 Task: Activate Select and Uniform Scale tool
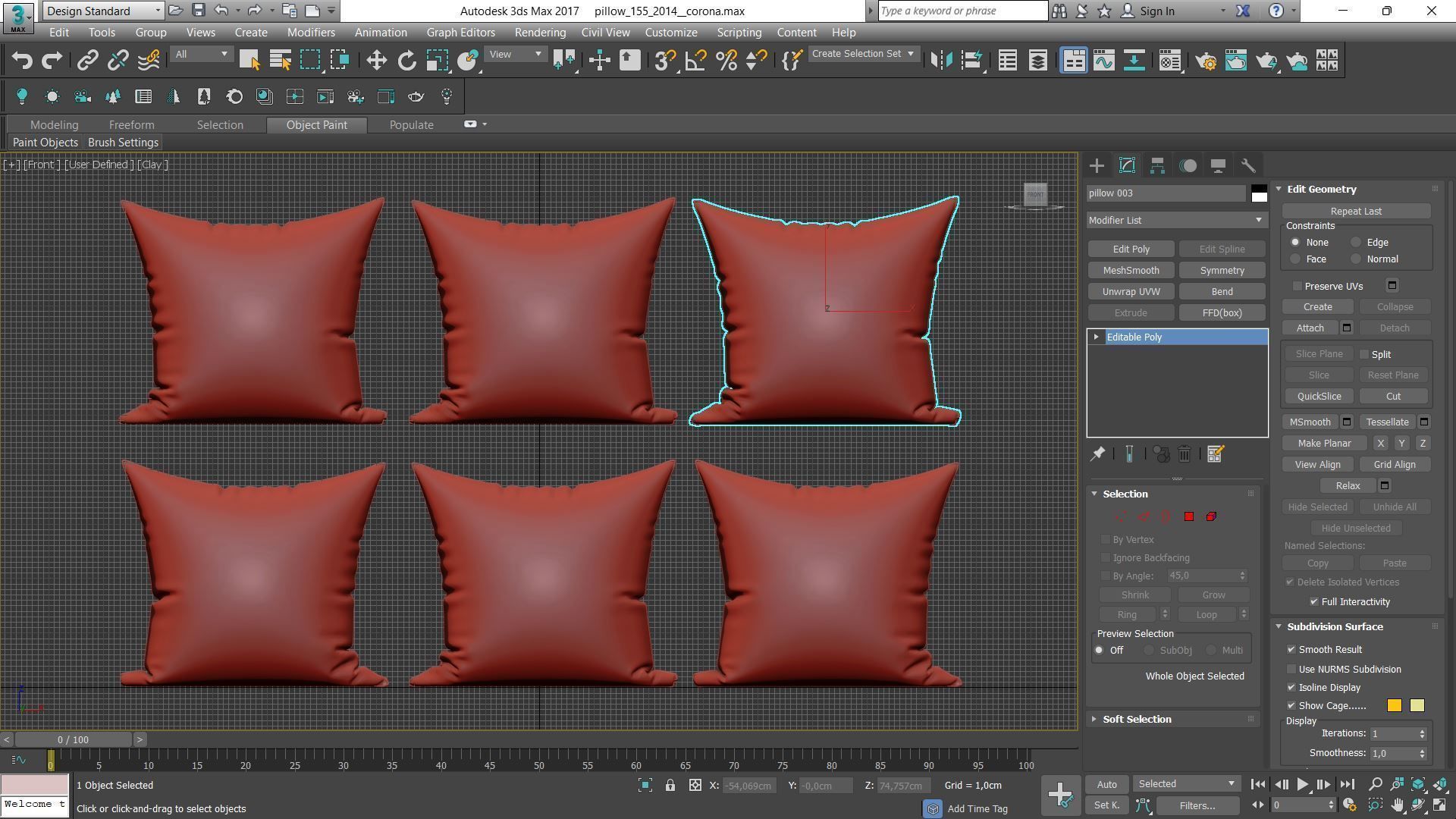[438, 61]
